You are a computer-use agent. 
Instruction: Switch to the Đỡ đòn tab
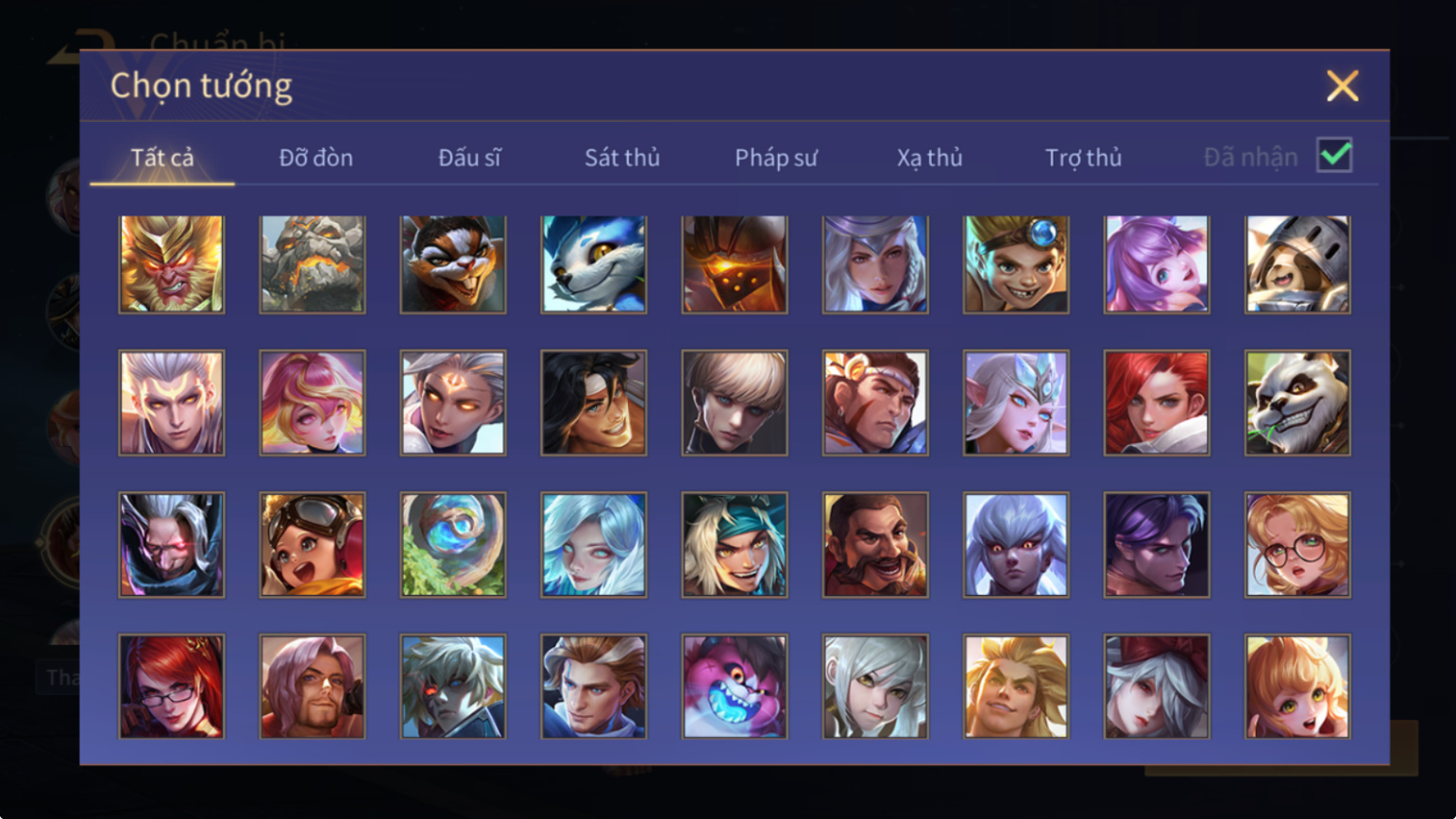coord(315,158)
